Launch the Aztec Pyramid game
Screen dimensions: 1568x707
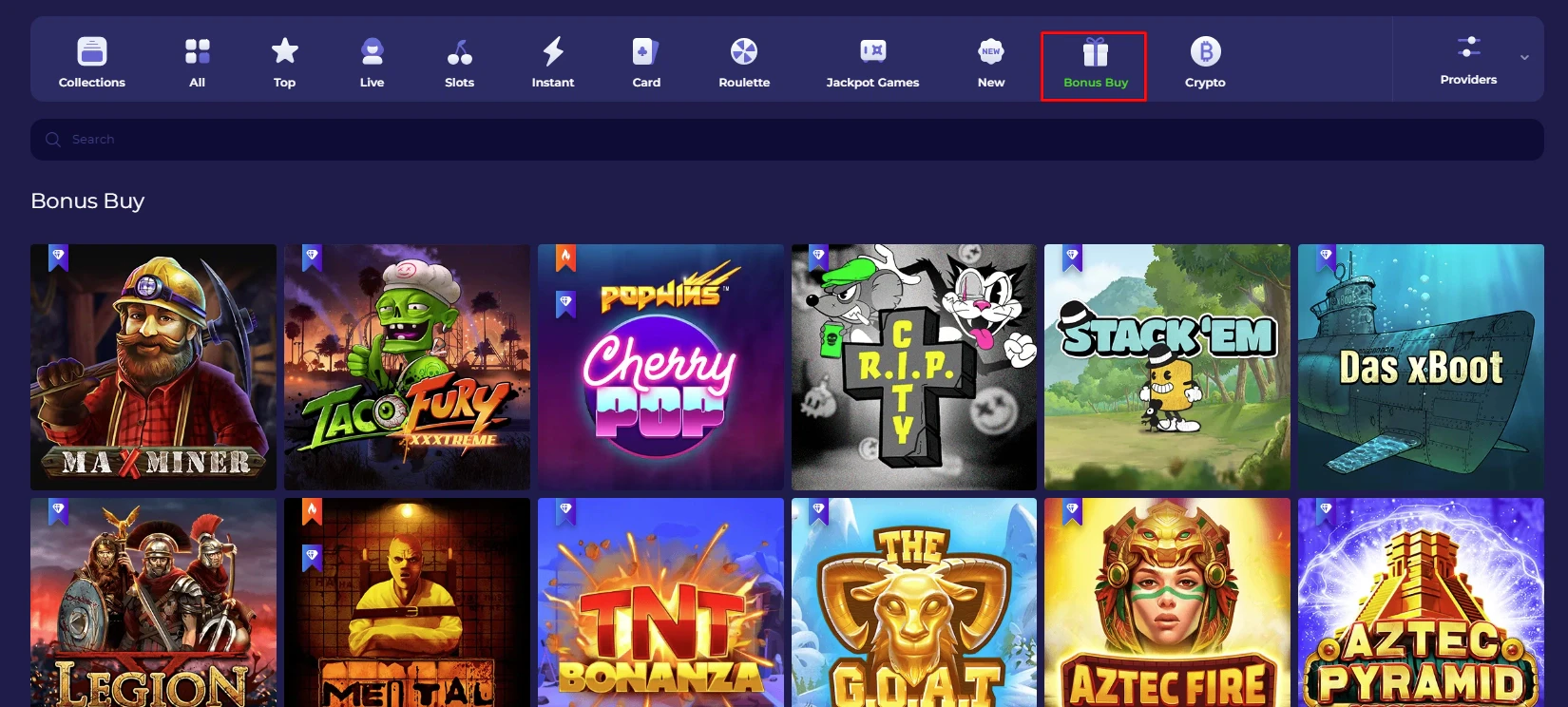(1421, 602)
